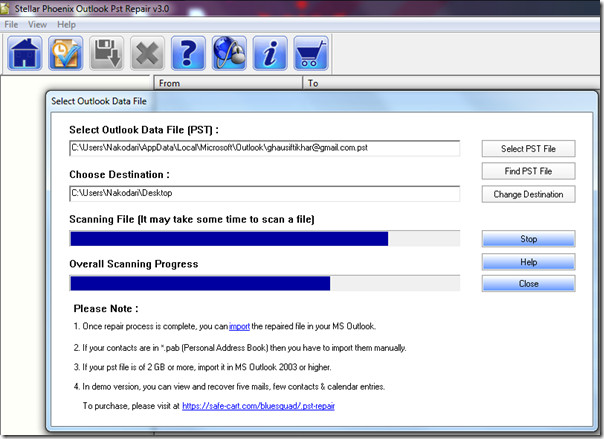The image size is (604, 439).
Task: Open the safe-cart.com purchase link
Action: (258, 406)
